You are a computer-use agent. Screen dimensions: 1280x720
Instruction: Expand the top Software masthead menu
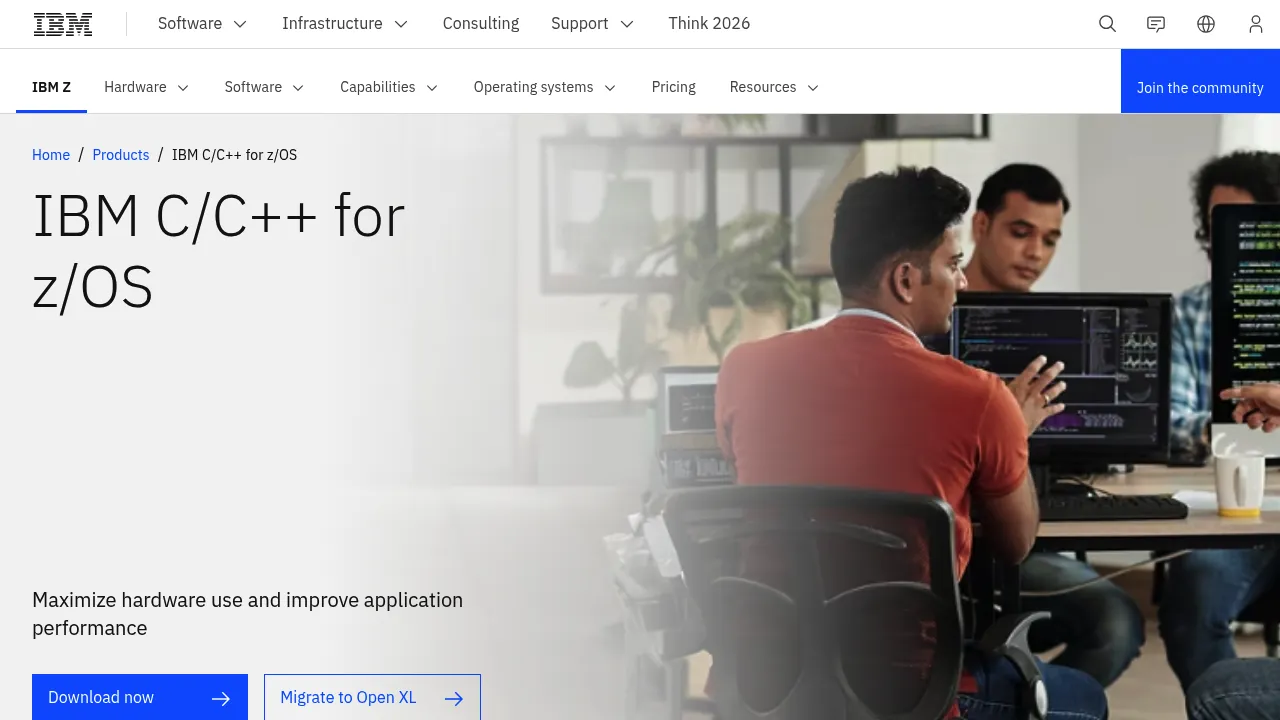[x=203, y=24]
